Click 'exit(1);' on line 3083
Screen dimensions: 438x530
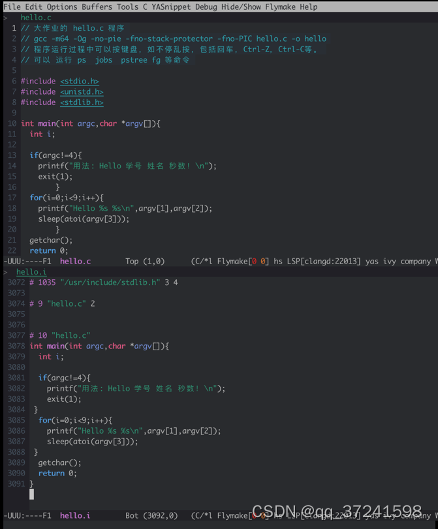pos(64,399)
